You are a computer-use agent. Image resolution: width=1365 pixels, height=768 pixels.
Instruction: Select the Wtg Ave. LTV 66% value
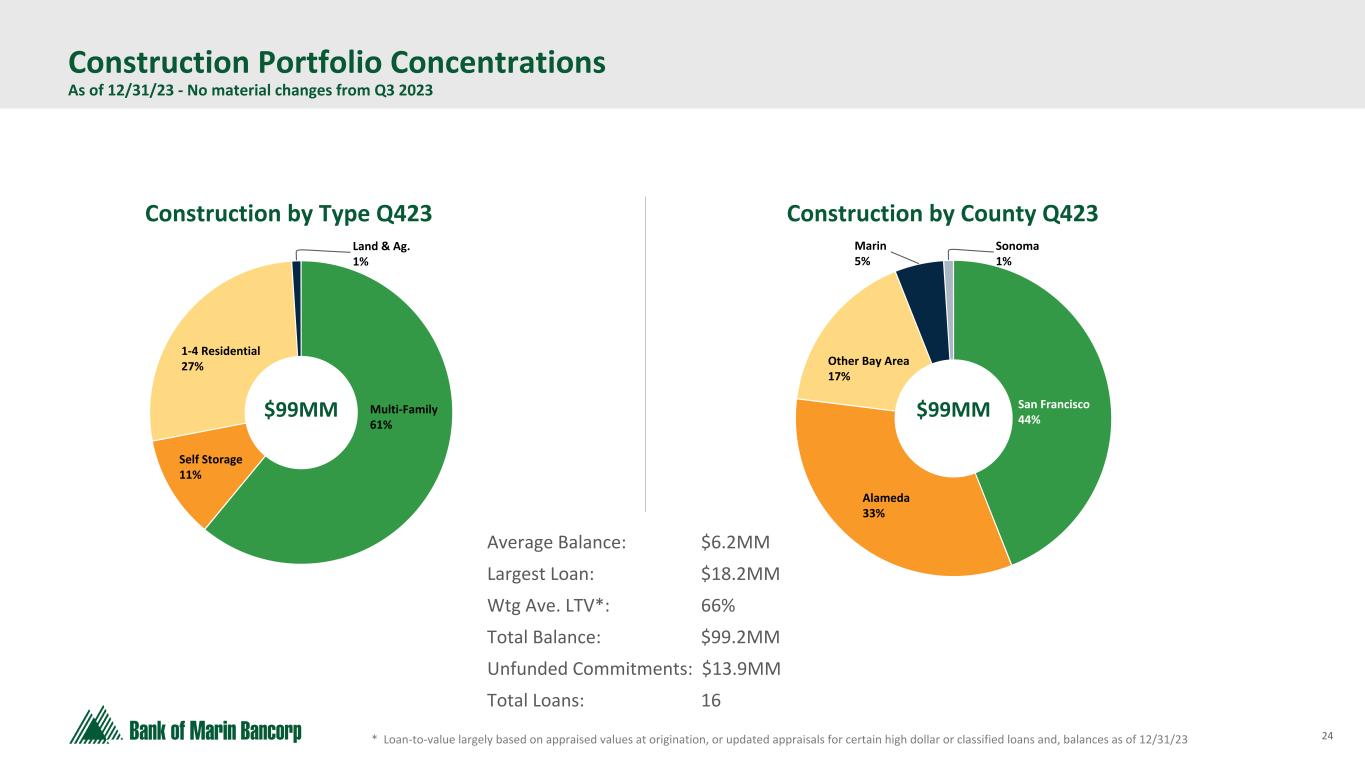click(718, 606)
